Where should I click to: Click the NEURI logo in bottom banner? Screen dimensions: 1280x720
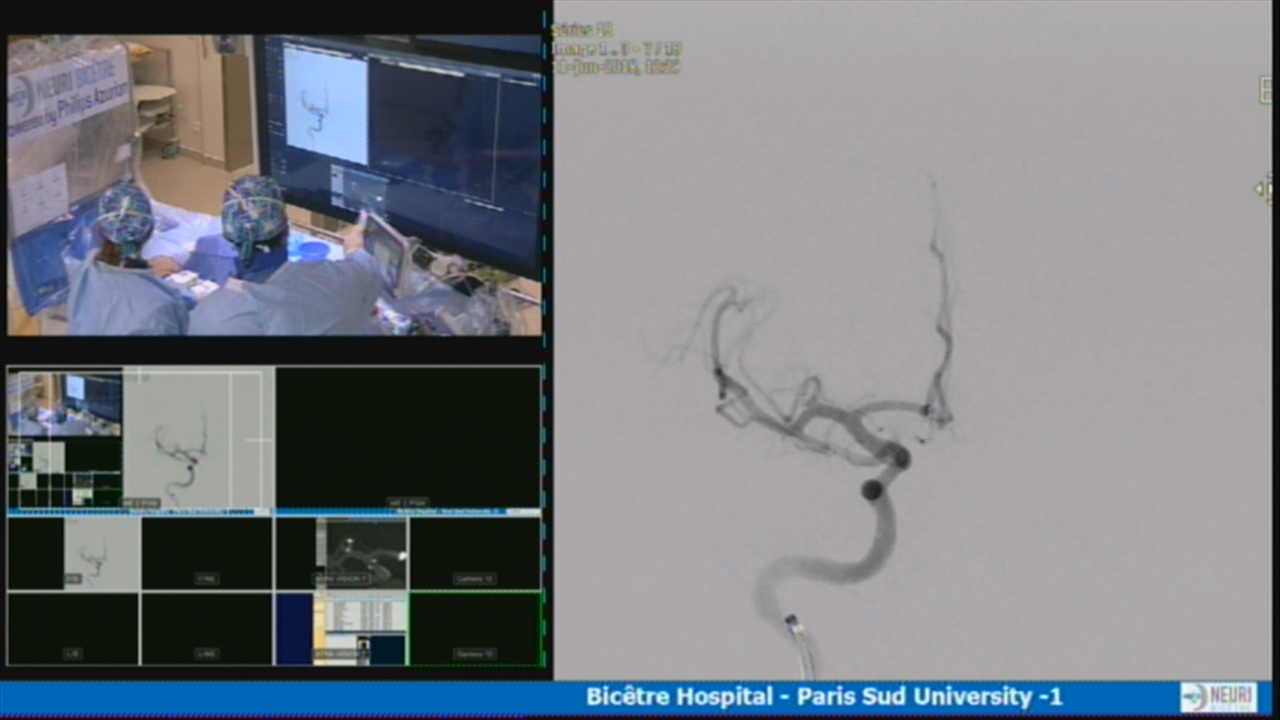tap(1218, 697)
